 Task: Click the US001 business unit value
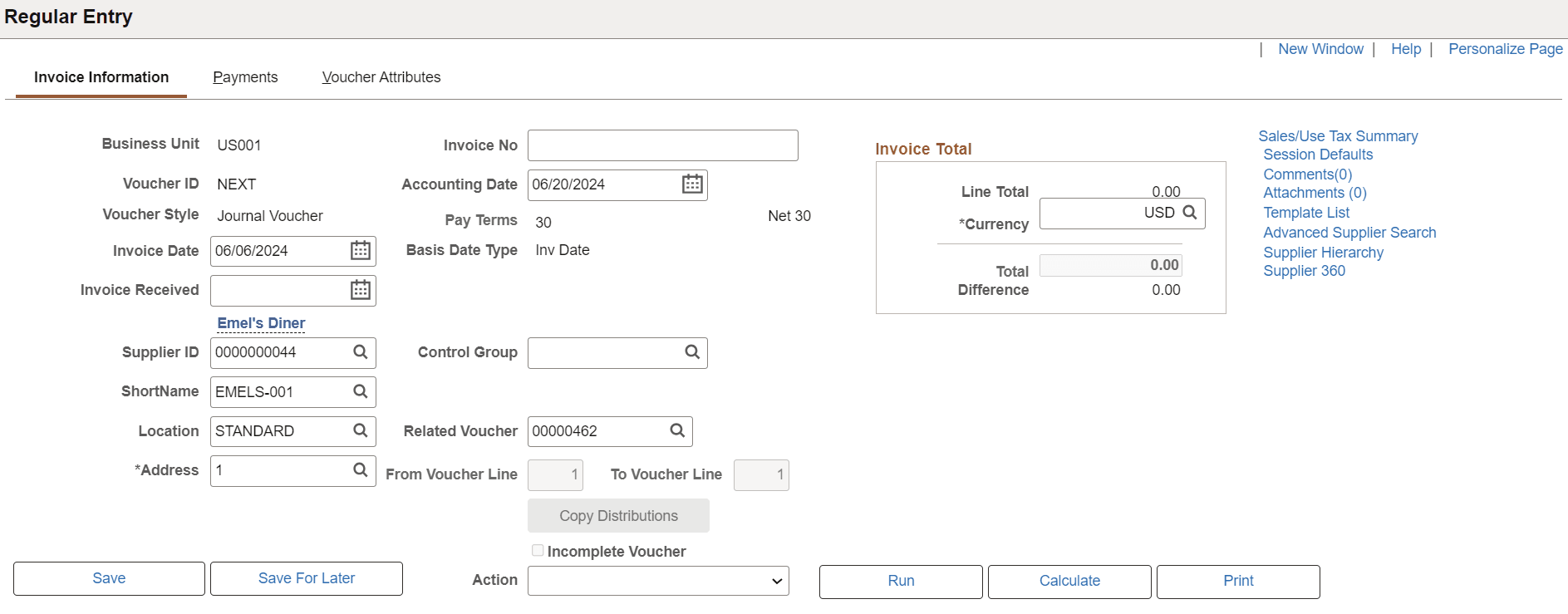click(x=239, y=145)
